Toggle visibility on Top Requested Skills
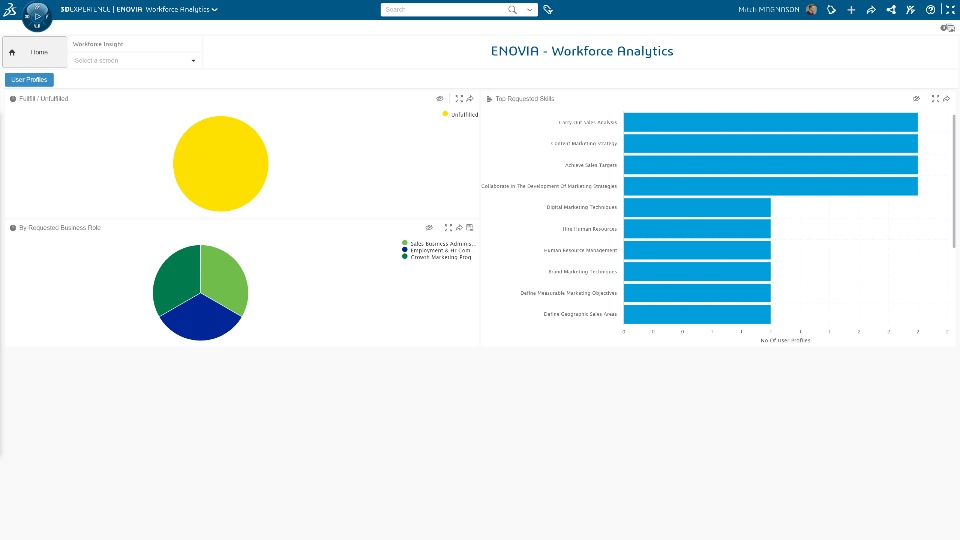Viewport: 960px width, 540px height. coord(917,99)
